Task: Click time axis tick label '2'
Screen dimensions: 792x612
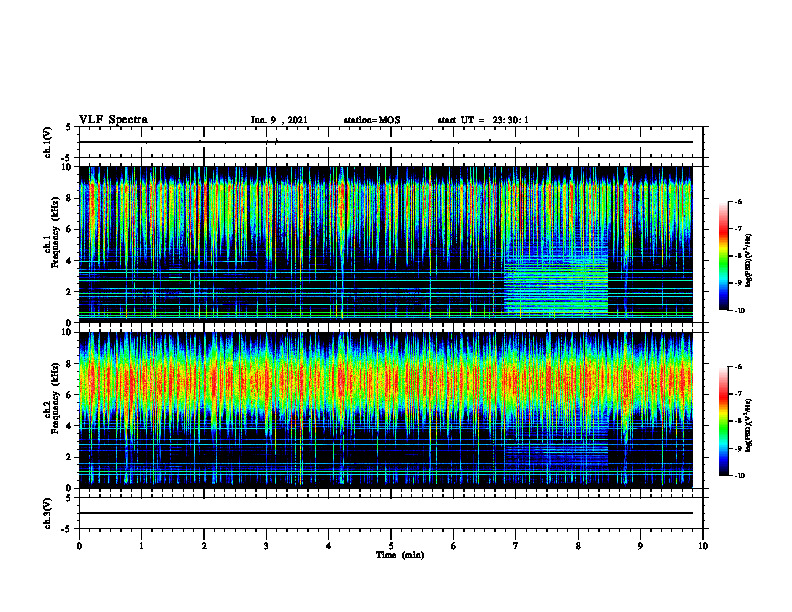Action: (204, 546)
